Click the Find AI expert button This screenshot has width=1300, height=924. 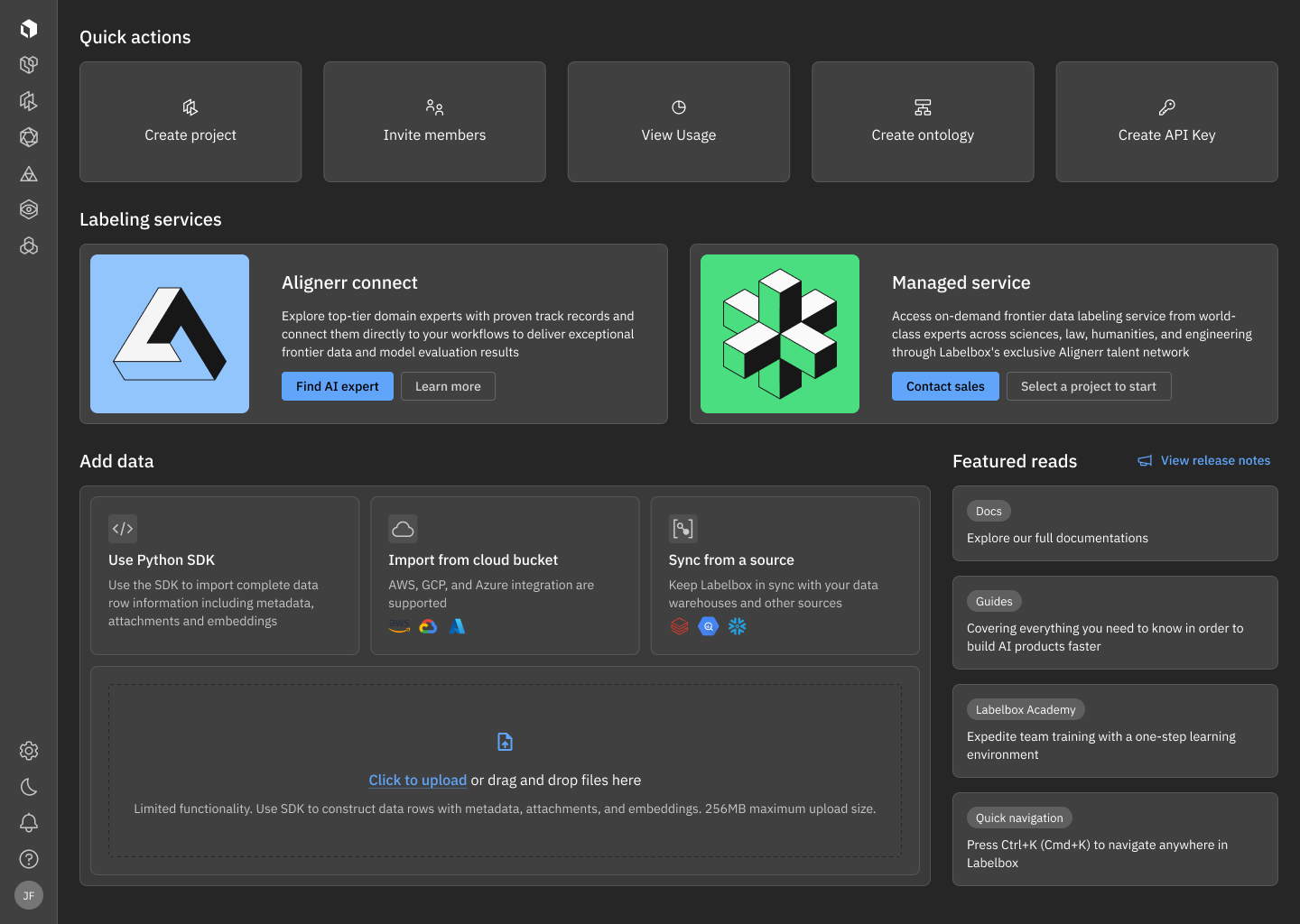click(x=338, y=386)
